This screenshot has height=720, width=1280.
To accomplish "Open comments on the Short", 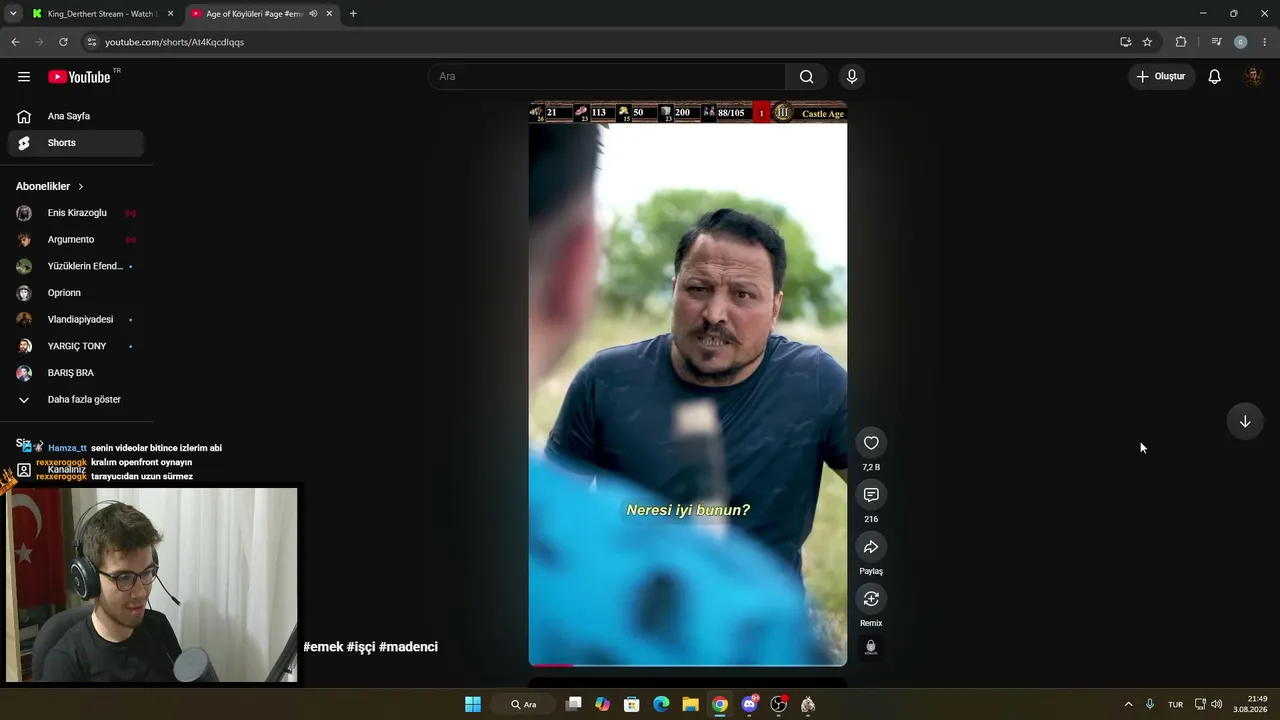I will 871,495.
